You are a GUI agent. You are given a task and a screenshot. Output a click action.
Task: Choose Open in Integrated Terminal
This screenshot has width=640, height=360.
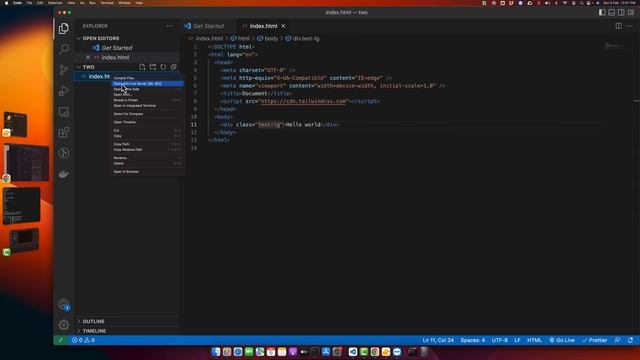pos(148,105)
